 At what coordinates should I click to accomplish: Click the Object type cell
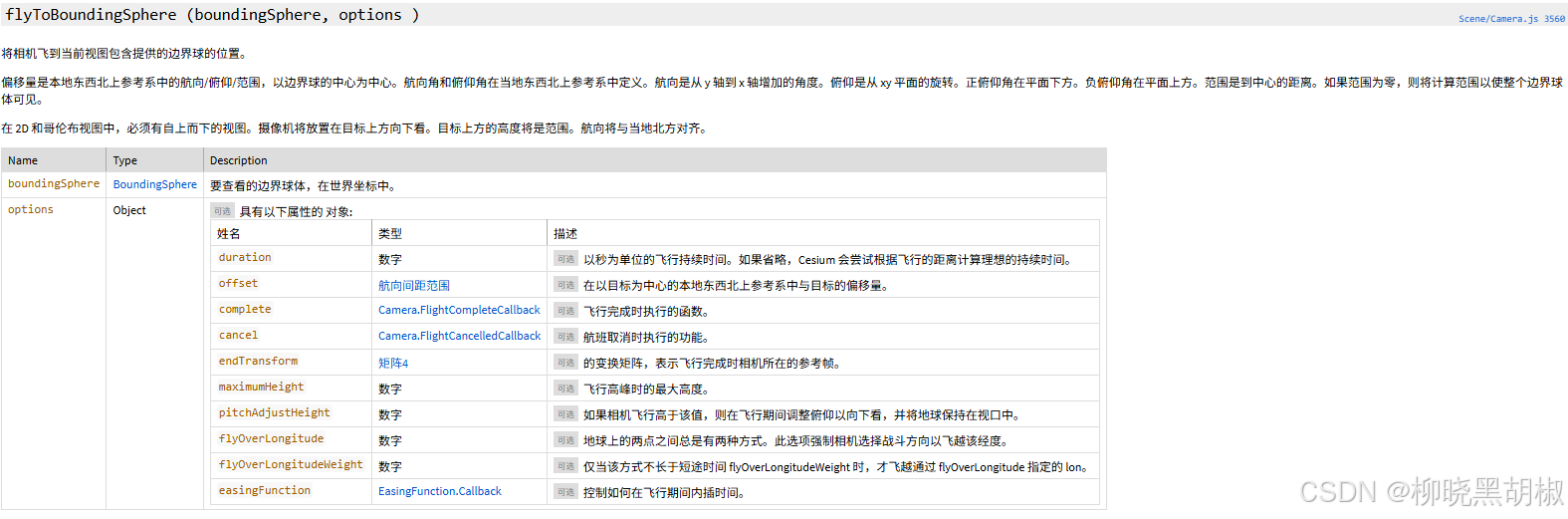tap(129, 211)
